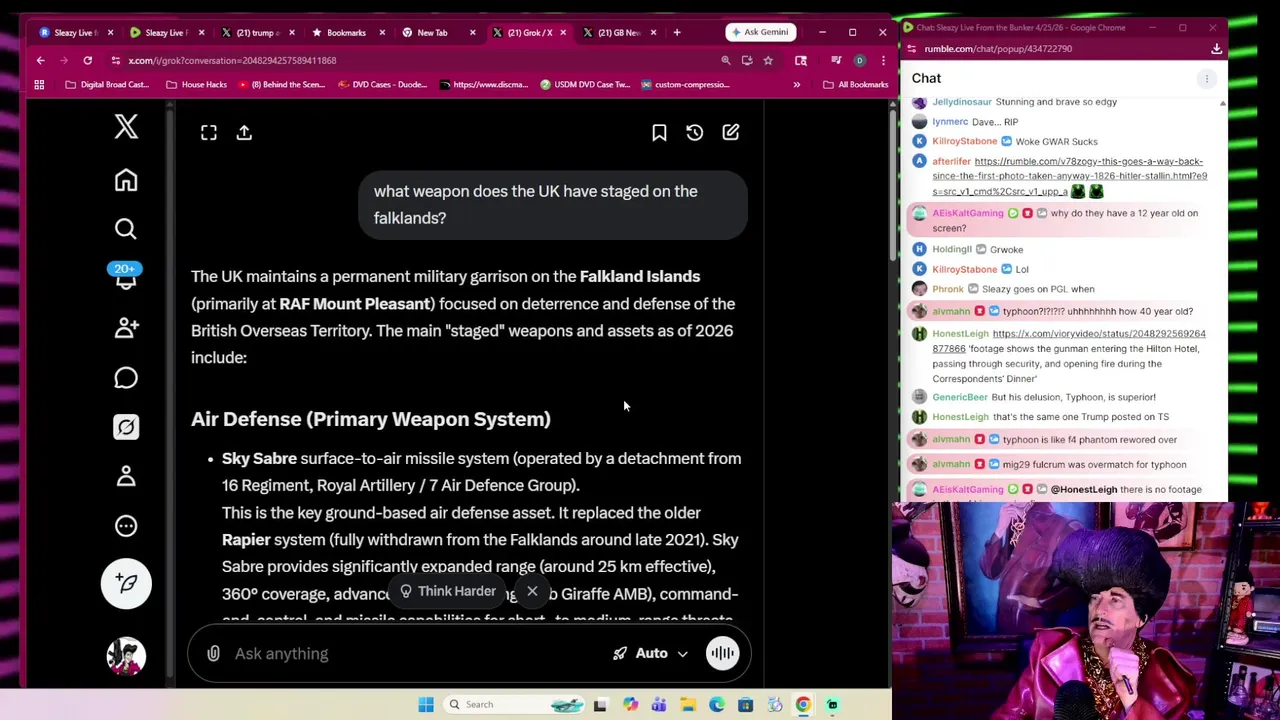
Task: Open the discmakers https bookmark
Action: (484, 85)
